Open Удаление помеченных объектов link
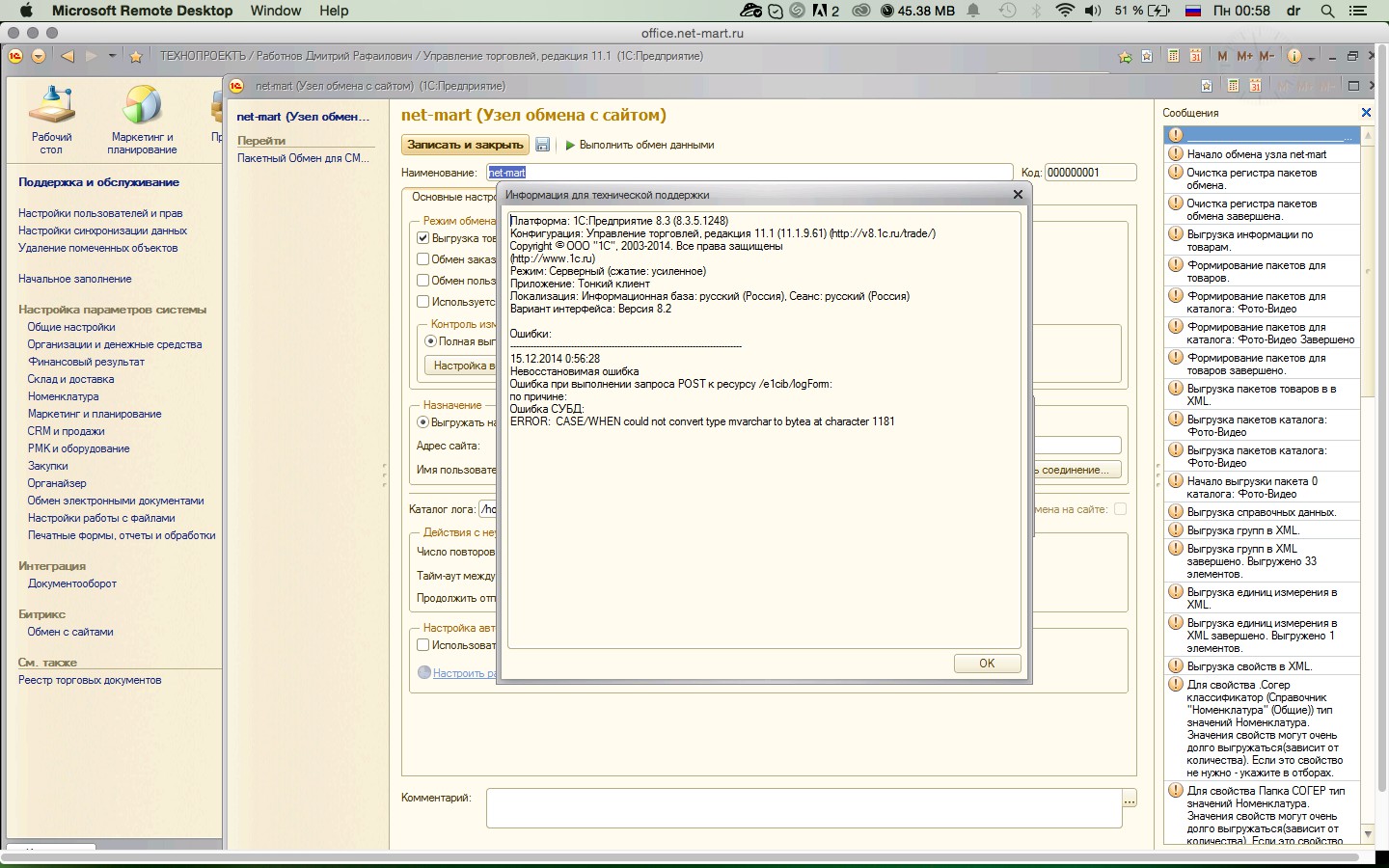This screenshot has width=1389, height=868. pos(97,248)
